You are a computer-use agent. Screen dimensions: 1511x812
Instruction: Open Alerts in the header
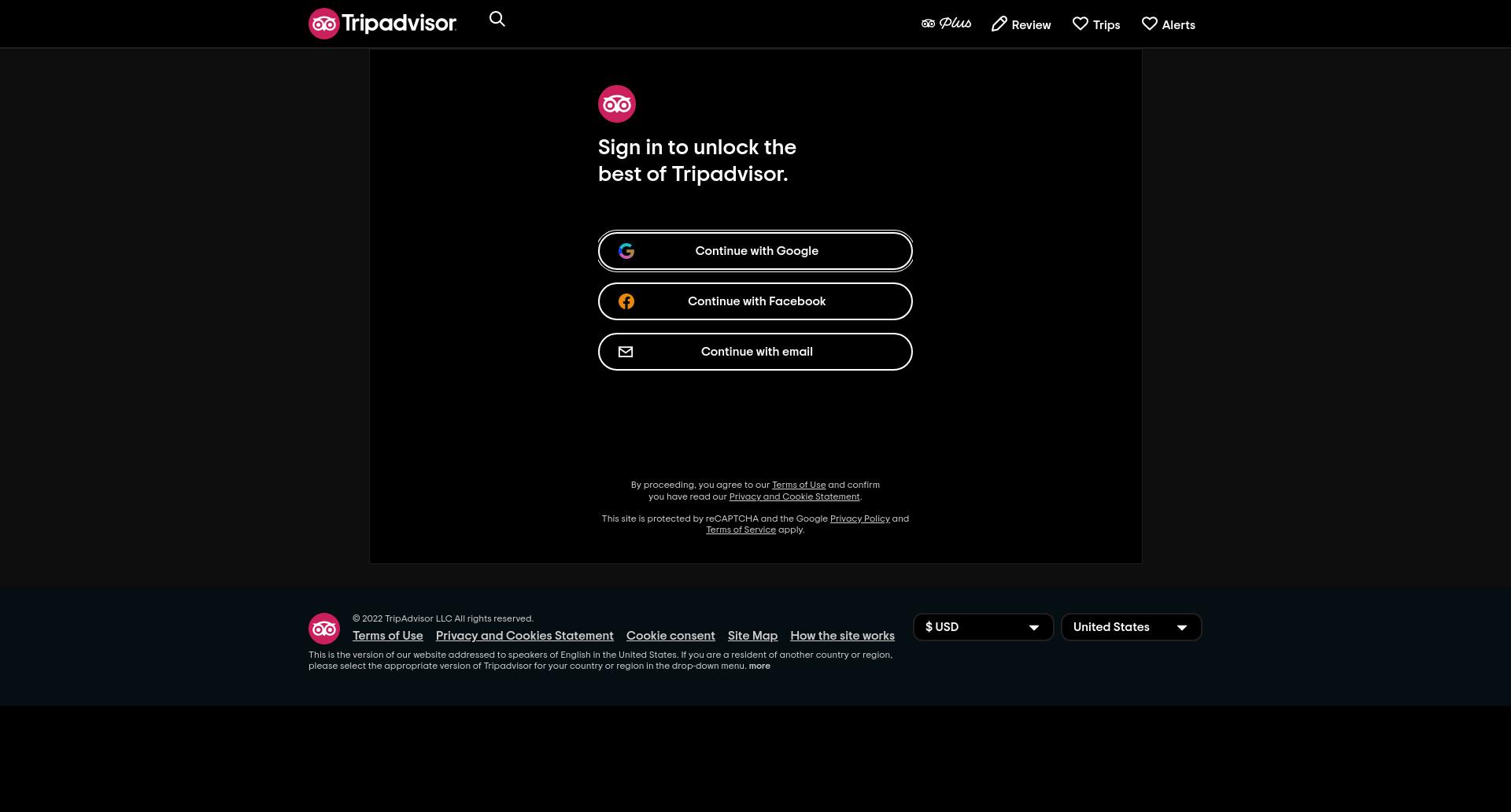[1169, 24]
